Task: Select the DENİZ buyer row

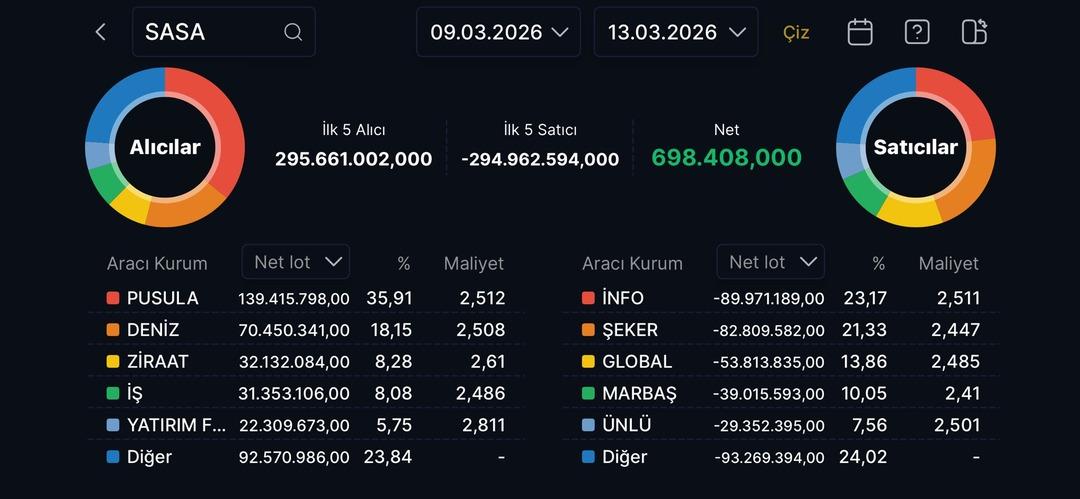Action: pos(305,330)
